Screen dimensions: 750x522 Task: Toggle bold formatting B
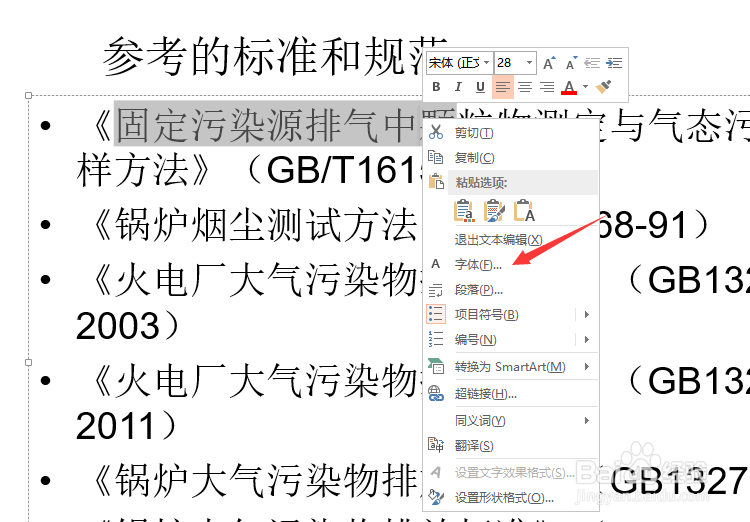pos(436,87)
